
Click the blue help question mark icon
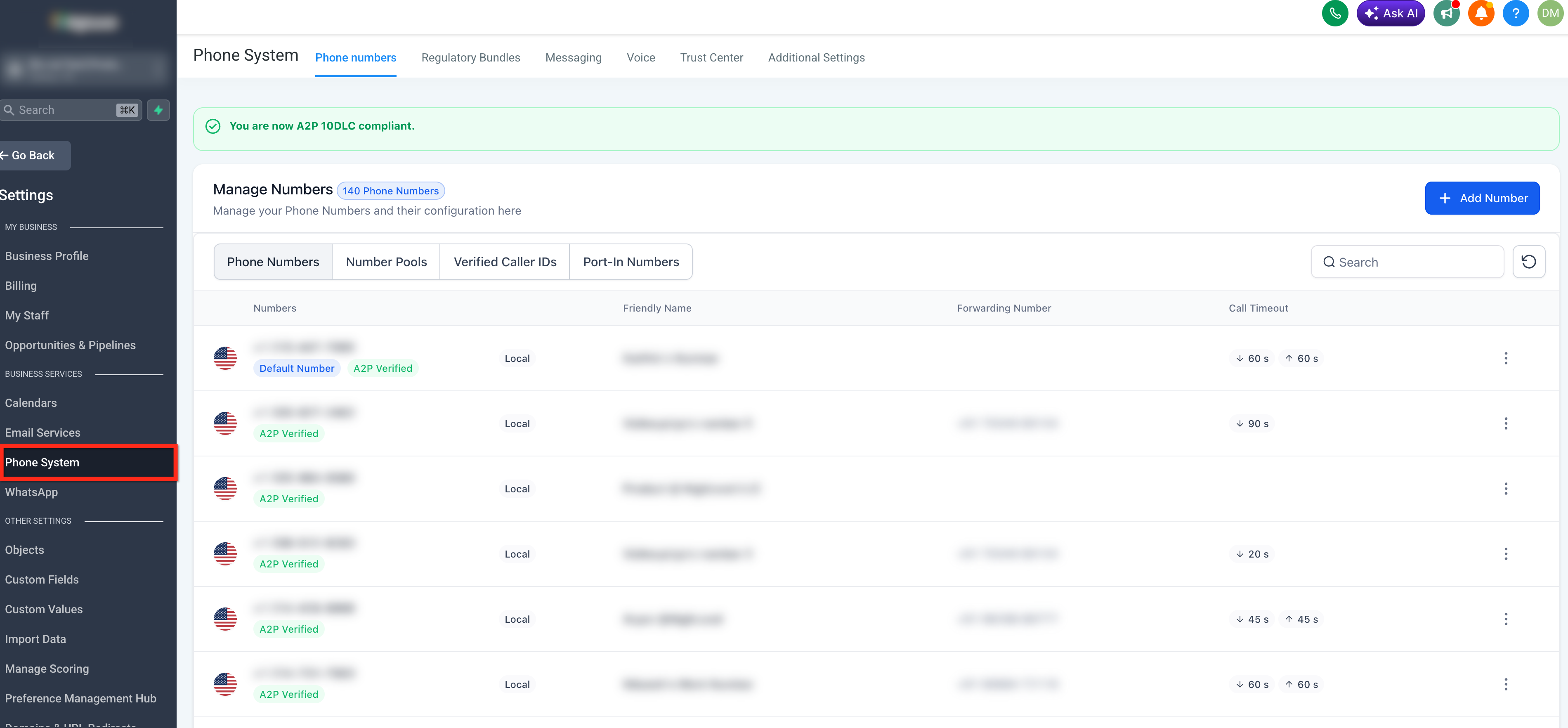pyautogui.click(x=1516, y=13)
